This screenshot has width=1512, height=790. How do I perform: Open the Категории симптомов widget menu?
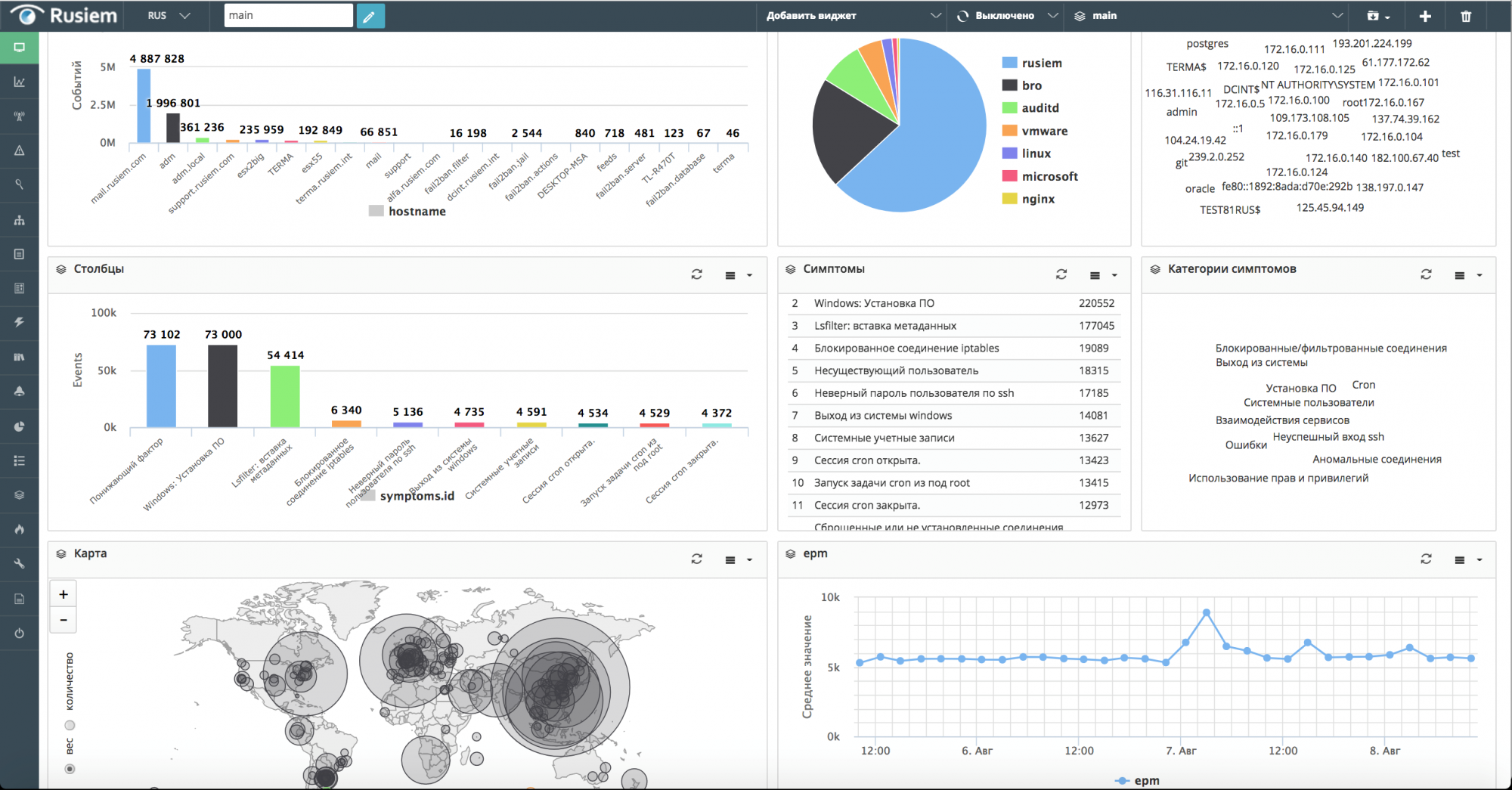tap(1468, 275)
